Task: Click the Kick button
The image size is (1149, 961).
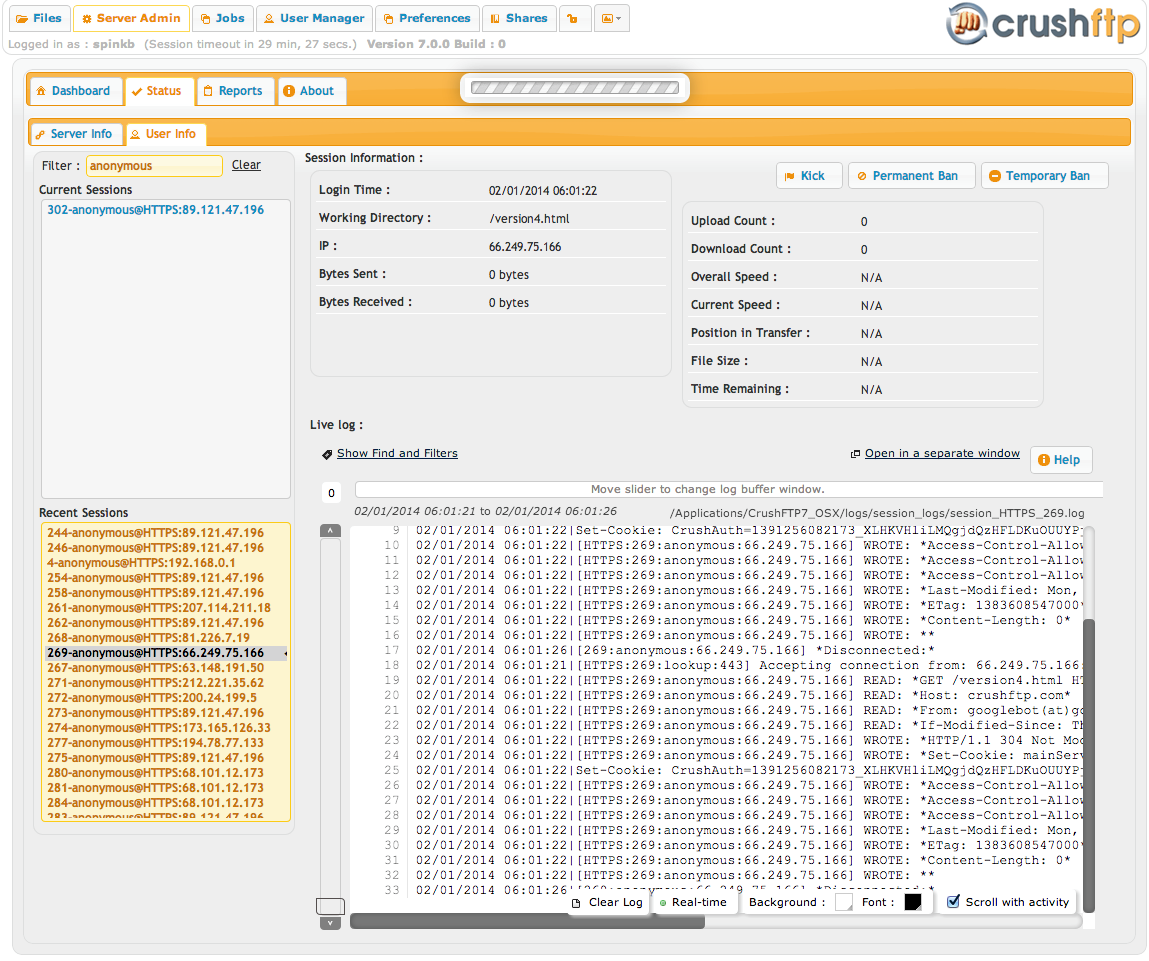Action: point(809,175)
